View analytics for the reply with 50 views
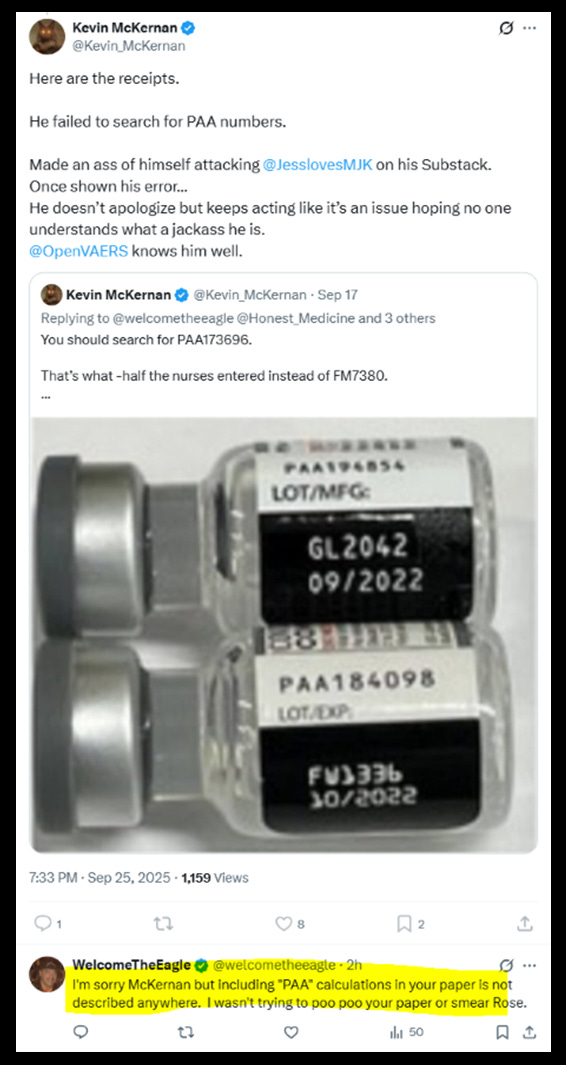 point(407,1032)
